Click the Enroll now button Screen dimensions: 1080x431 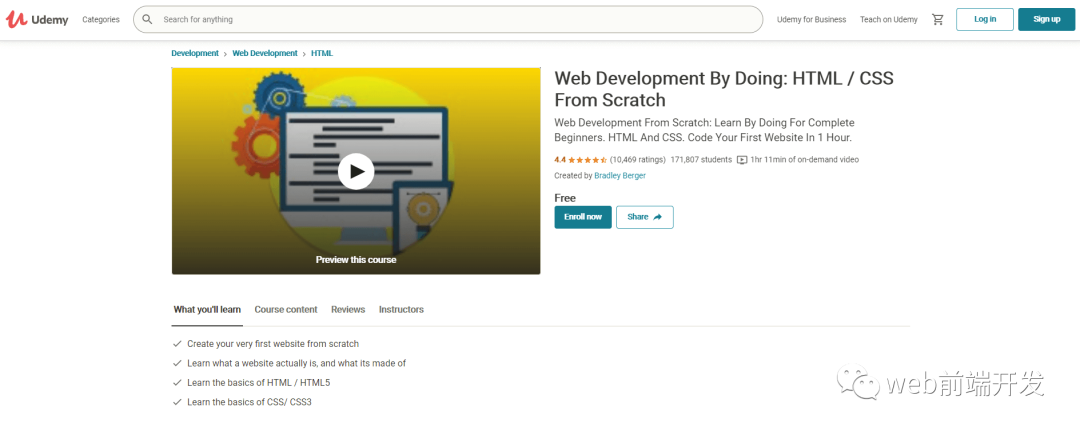583,217
